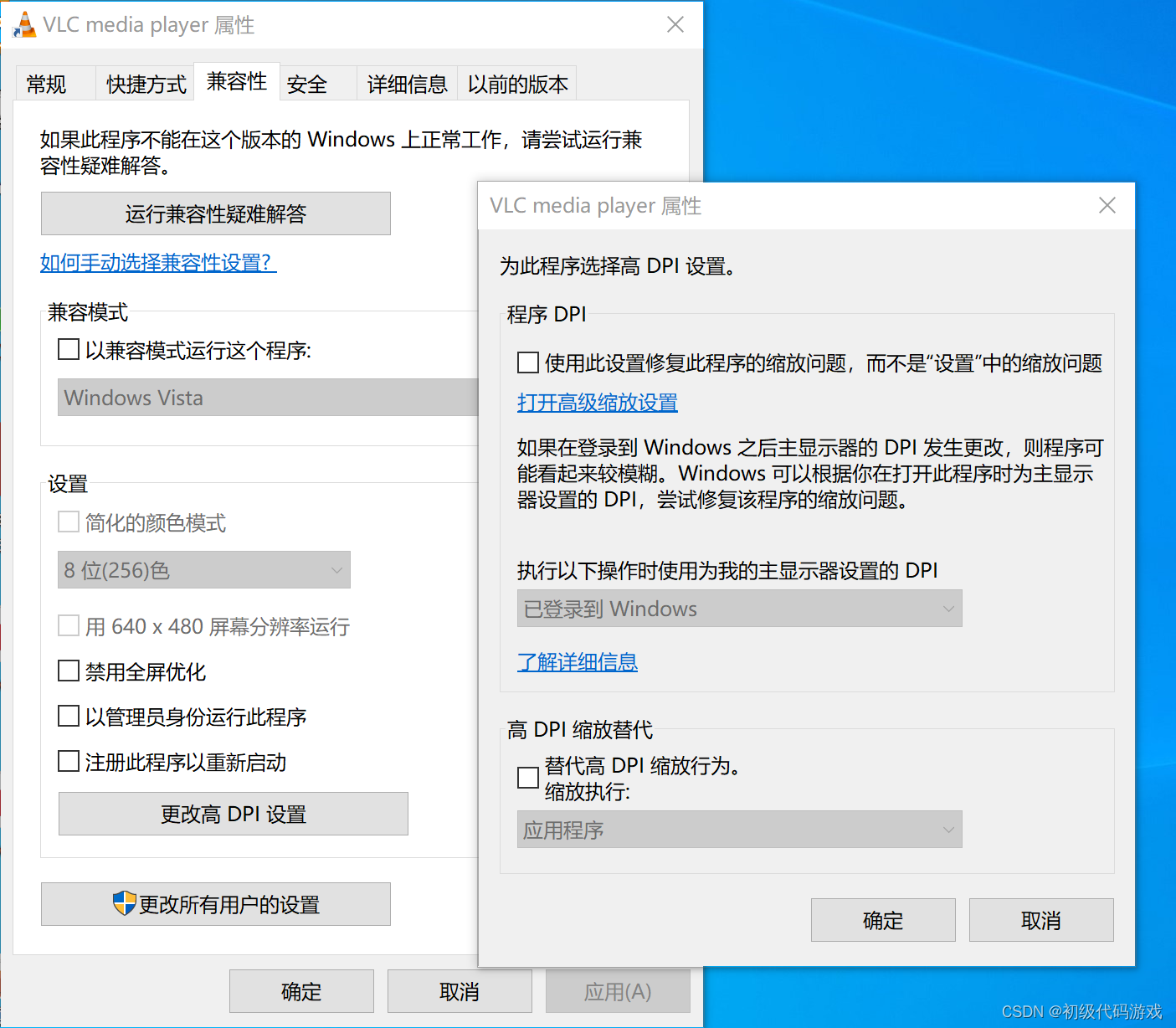The image size is (1176, 1028).
Task: Enable 以管理员身份运行此程序 checkbox
Action: (x=69, y=717)
